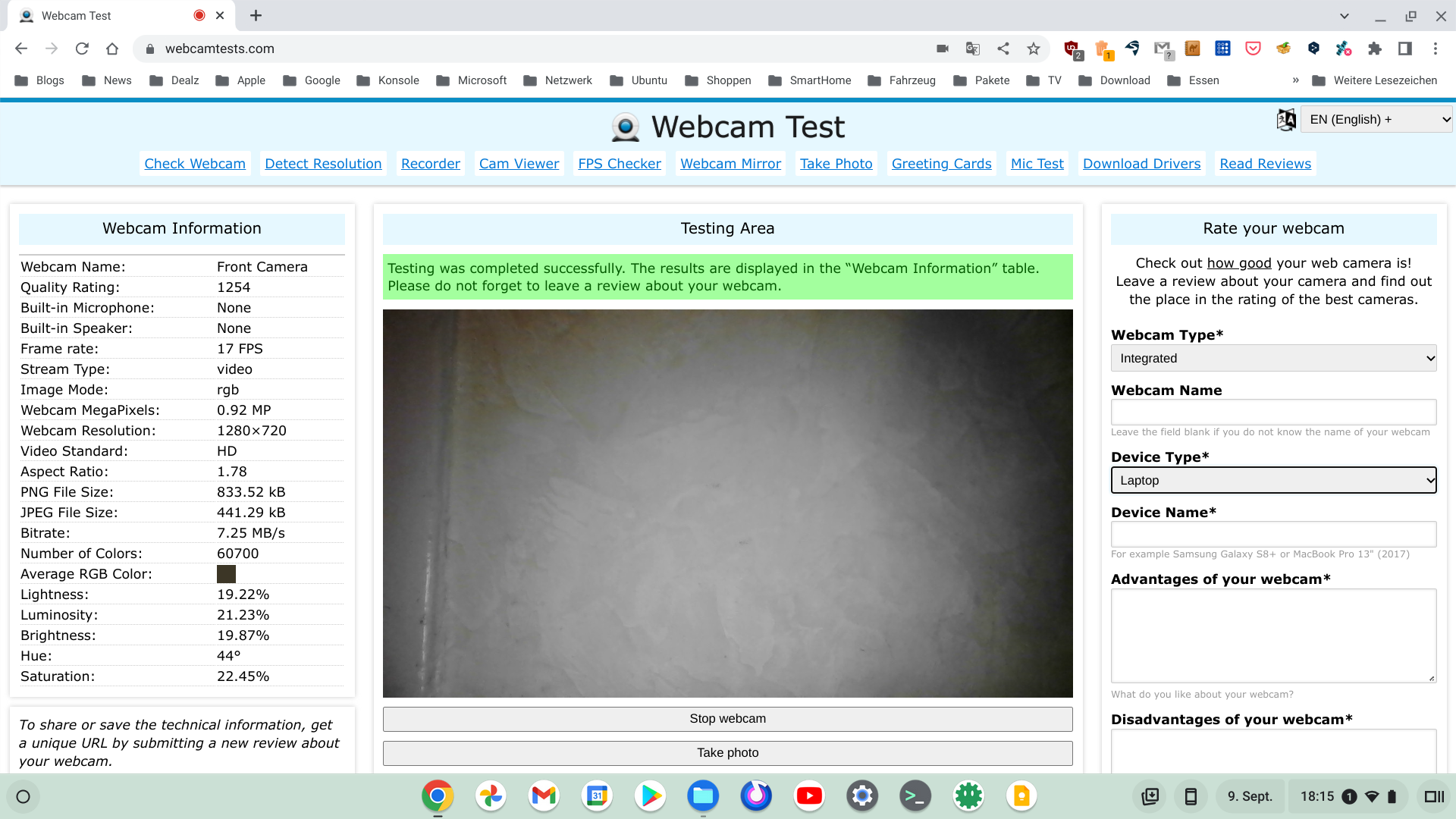1456x819 pixels.
Task: Expand the hidden bookmarks chevron
Action: pos(1295,80)
